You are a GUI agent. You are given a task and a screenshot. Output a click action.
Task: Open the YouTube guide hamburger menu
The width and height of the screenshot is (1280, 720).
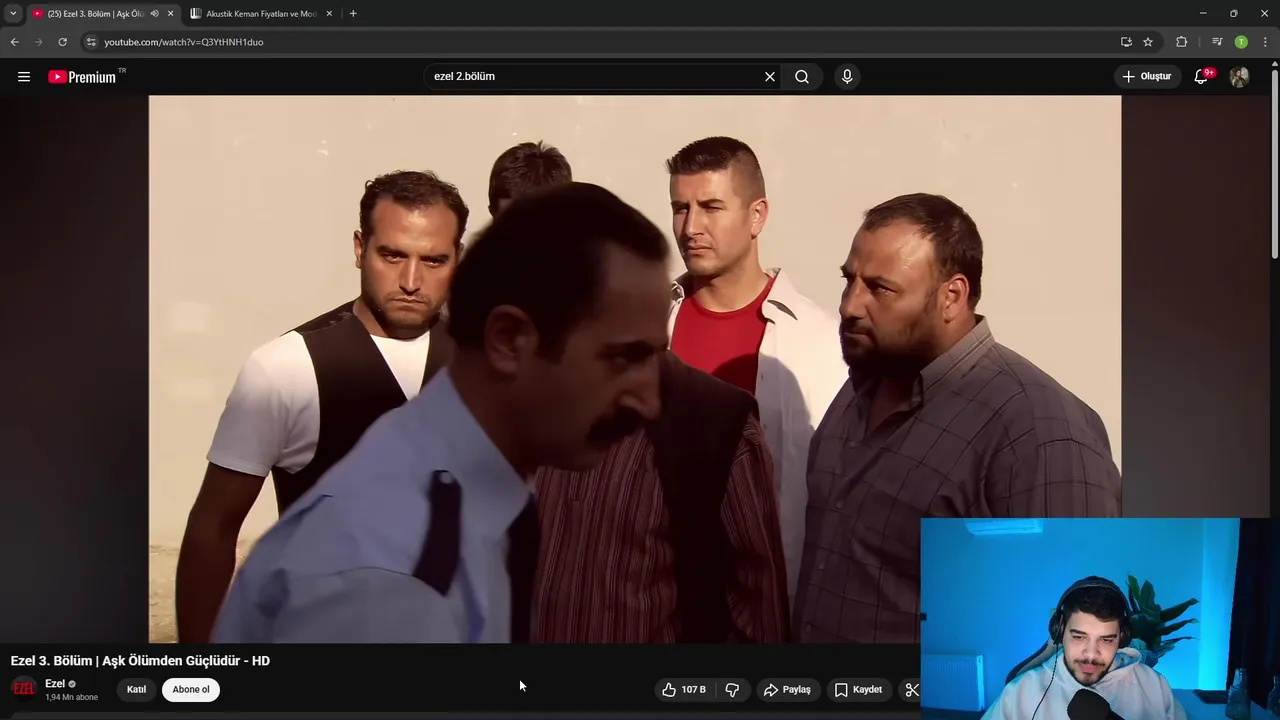[x=24, y=76]
